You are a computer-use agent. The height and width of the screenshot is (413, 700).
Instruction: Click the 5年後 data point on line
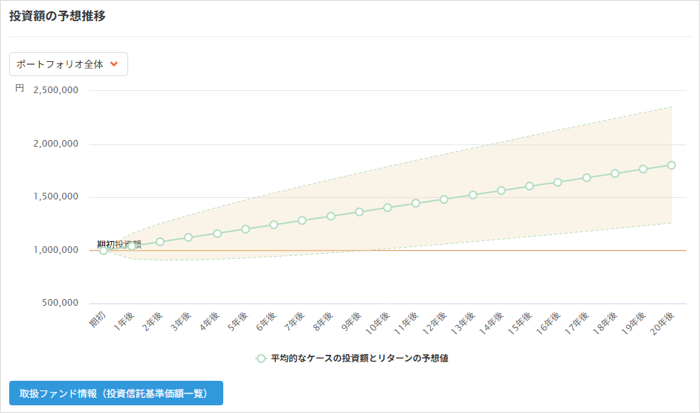pos(245,229)
